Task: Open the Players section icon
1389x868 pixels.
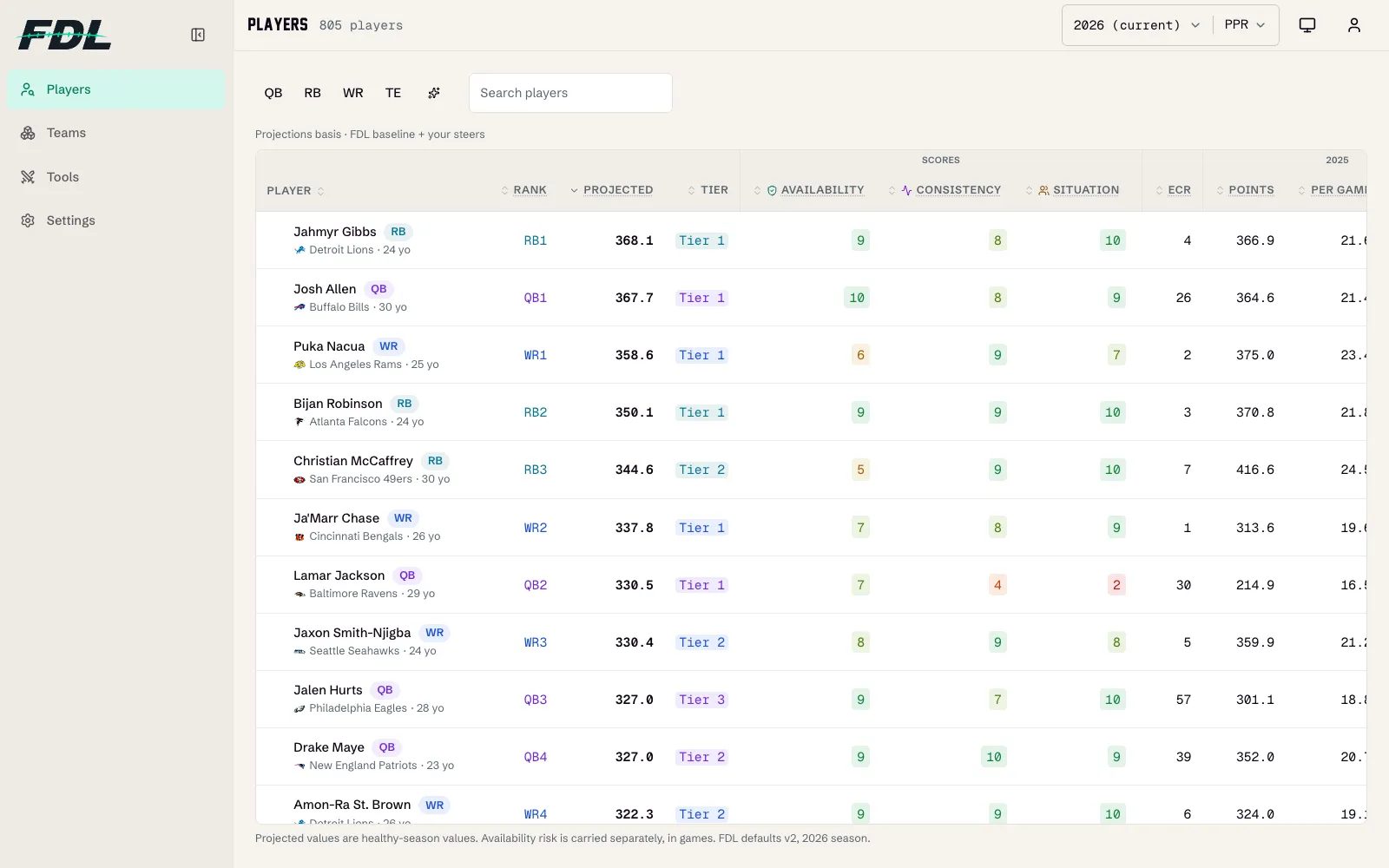Action: click(28, 89)
